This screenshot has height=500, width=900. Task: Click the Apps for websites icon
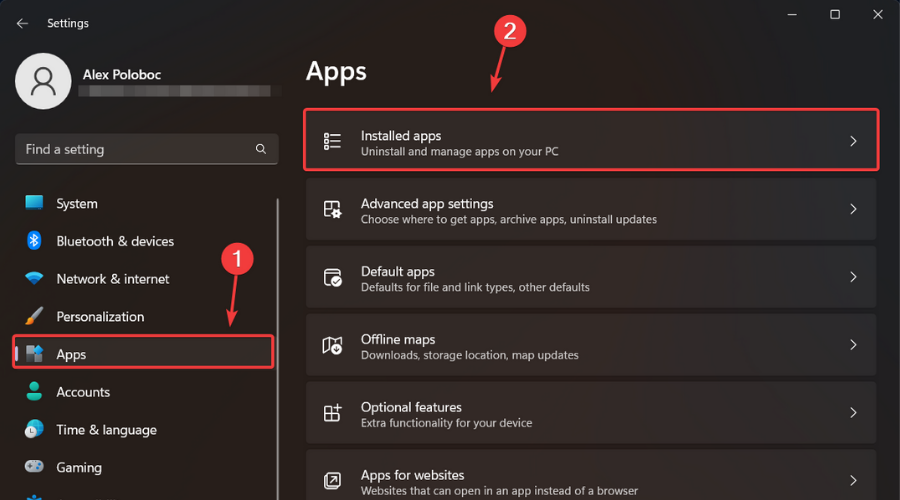[x=332, y=480]
